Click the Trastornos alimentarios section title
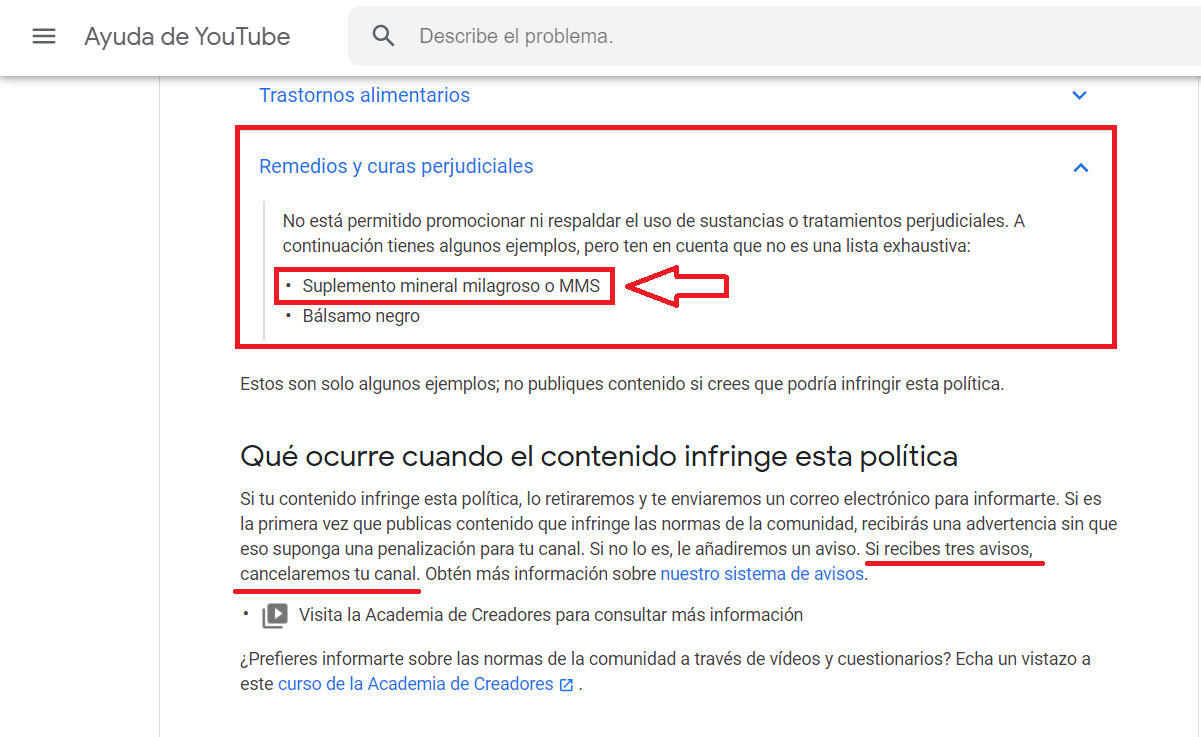Screen dimensions: 1201x737 pos(364,95)
